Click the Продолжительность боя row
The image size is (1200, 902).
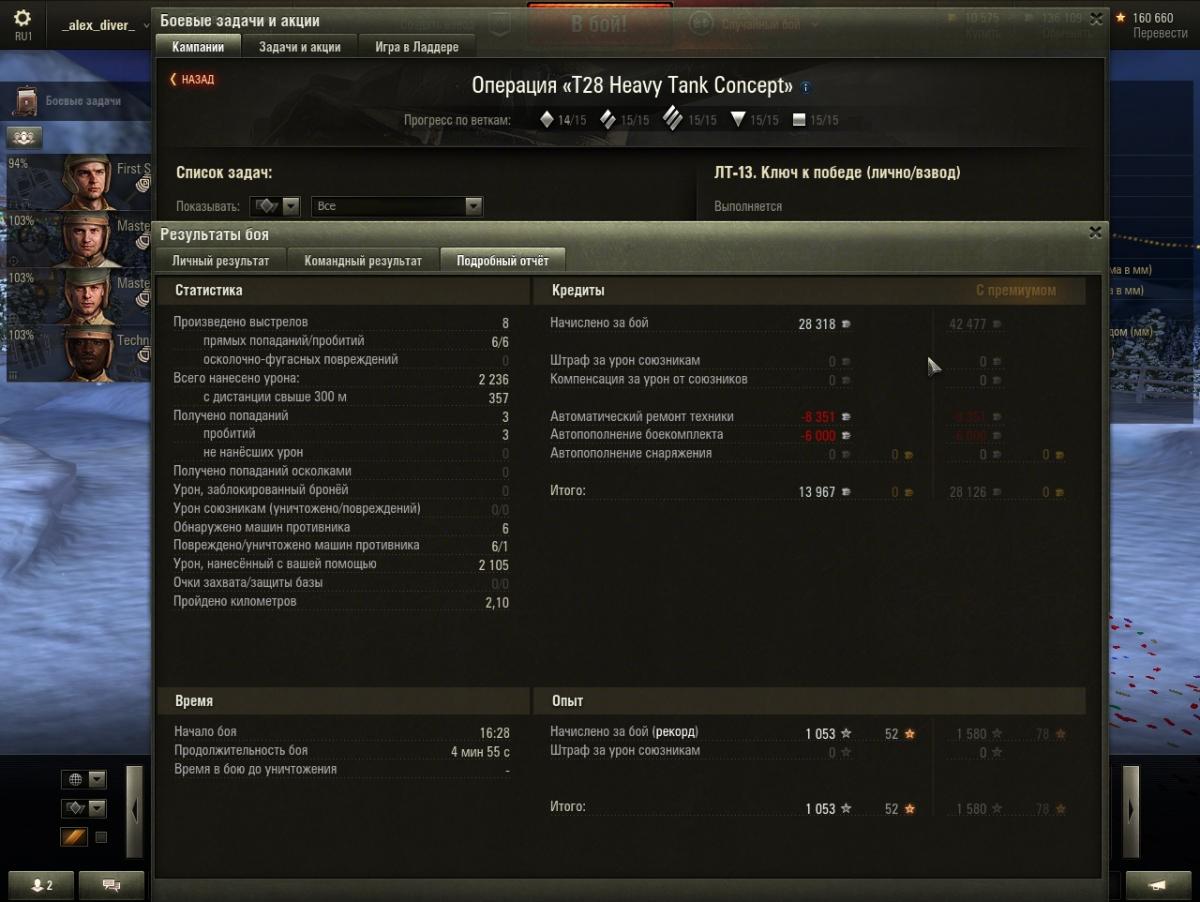341,751
